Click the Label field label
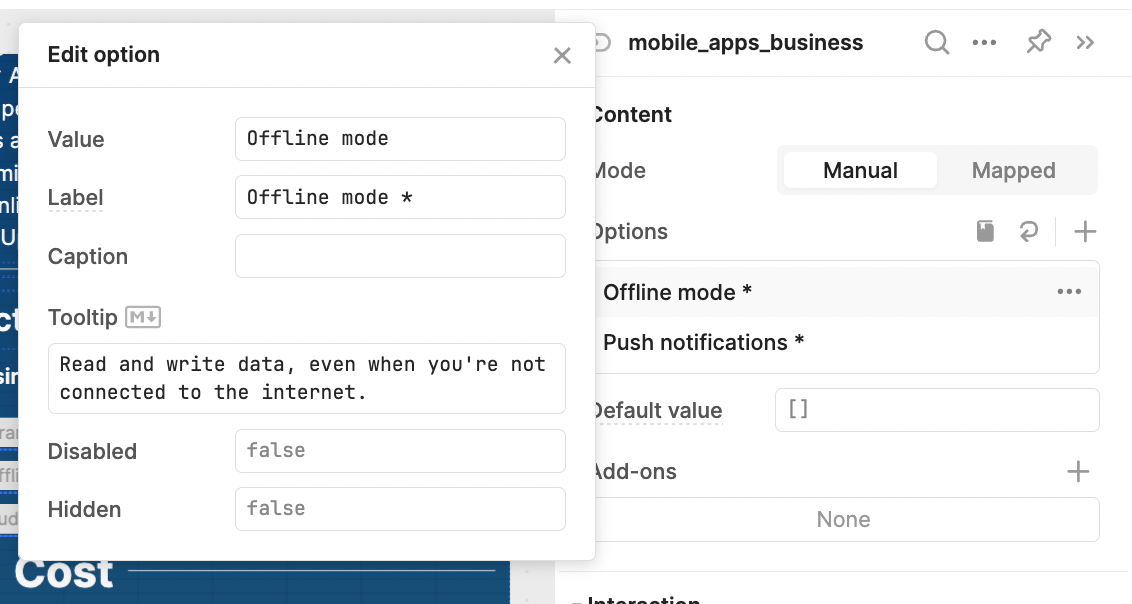This screenshot has height=604, width=1132. [x=75, y=198]
